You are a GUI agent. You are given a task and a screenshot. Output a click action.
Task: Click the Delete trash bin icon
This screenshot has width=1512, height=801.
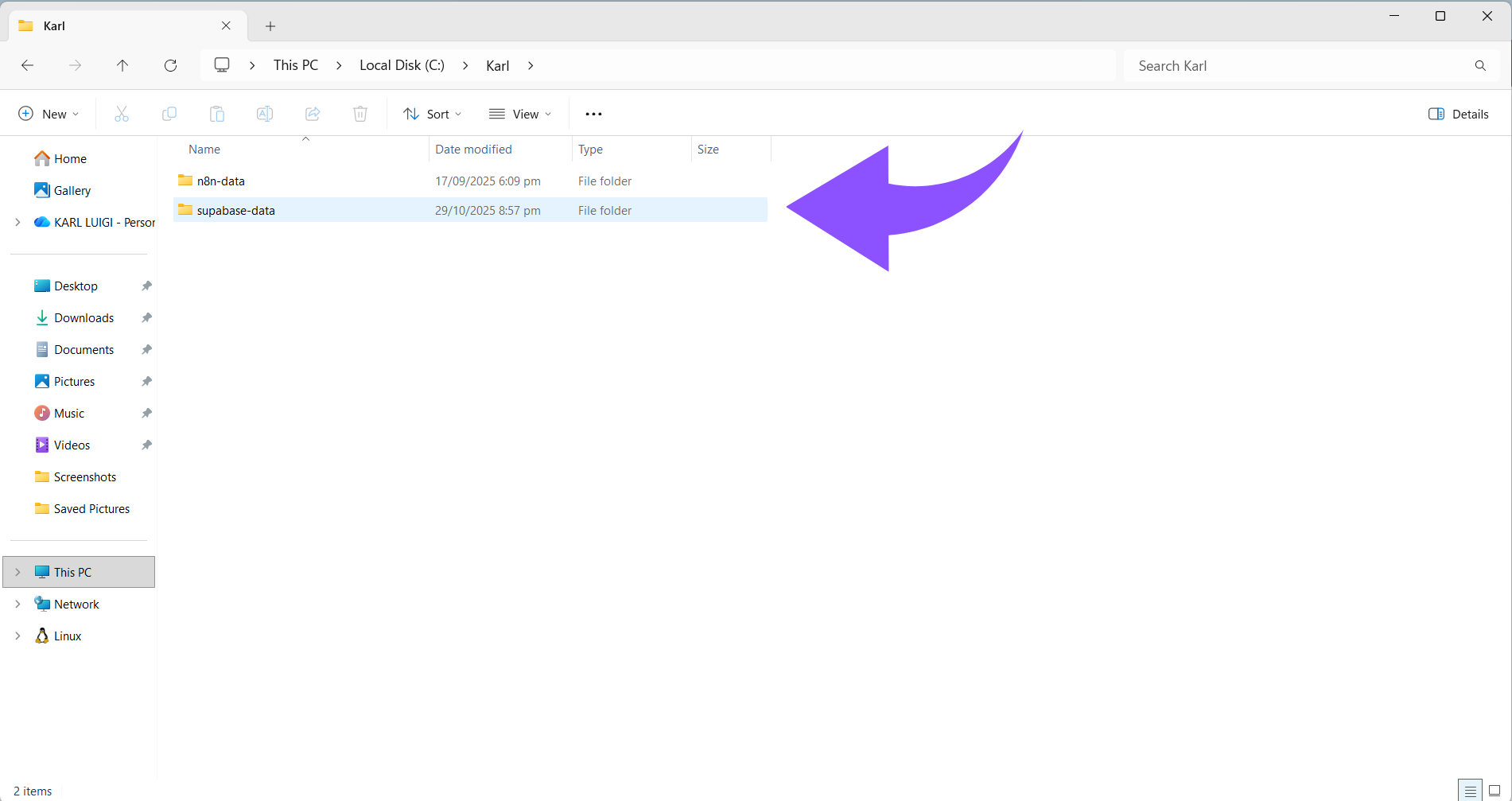[x=360, y=114]
